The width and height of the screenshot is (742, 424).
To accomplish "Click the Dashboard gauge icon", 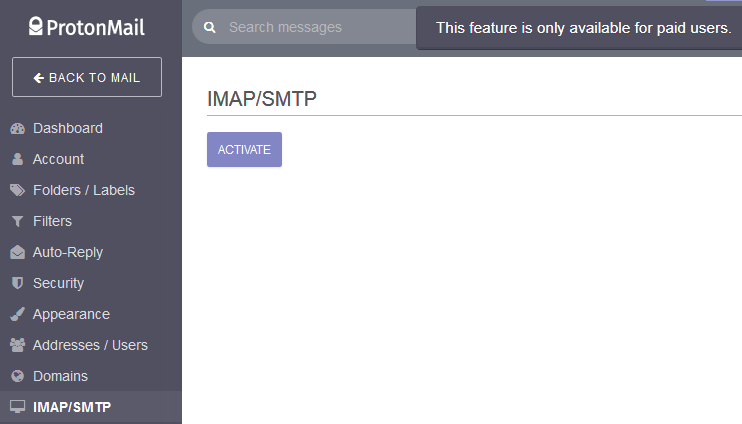I will tap(17, 129).
